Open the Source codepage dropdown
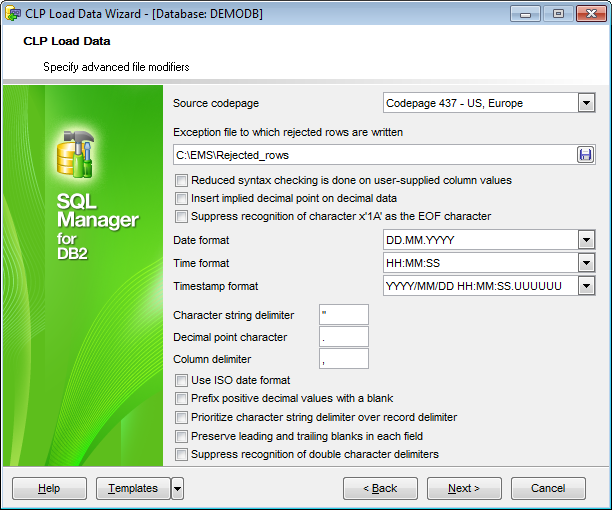612x510 pixels. pos(585,102)
